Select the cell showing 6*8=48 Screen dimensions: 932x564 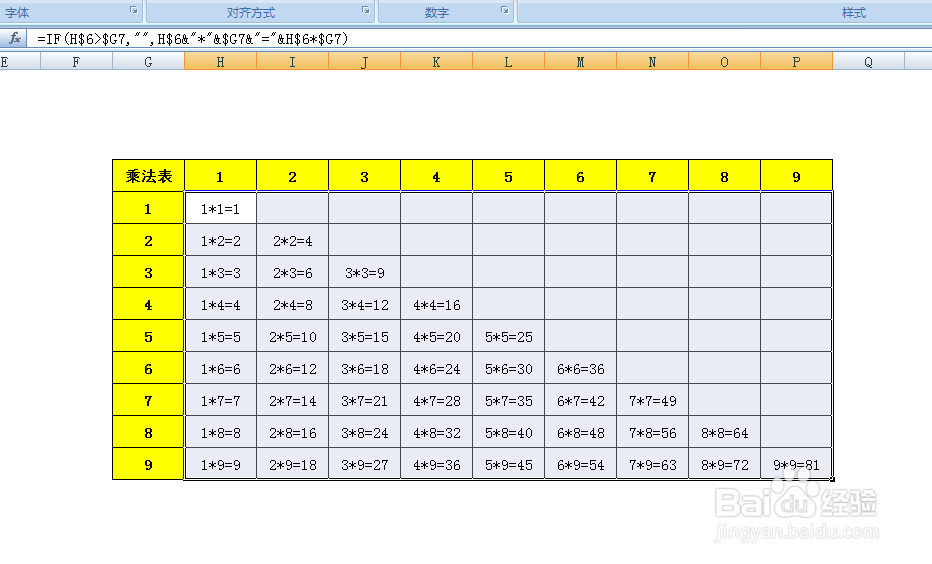[x=580, y=433]
